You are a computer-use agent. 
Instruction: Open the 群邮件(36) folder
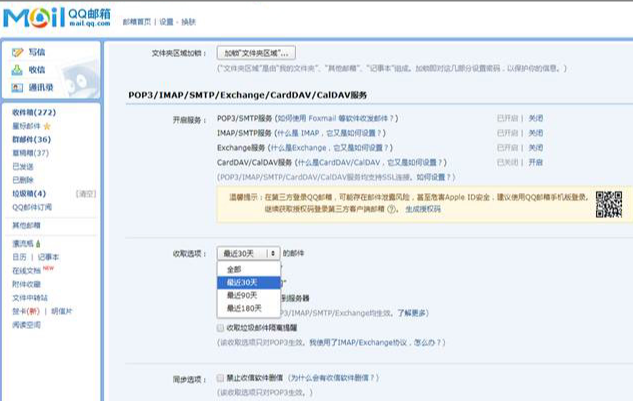click(x=31, y=139)
